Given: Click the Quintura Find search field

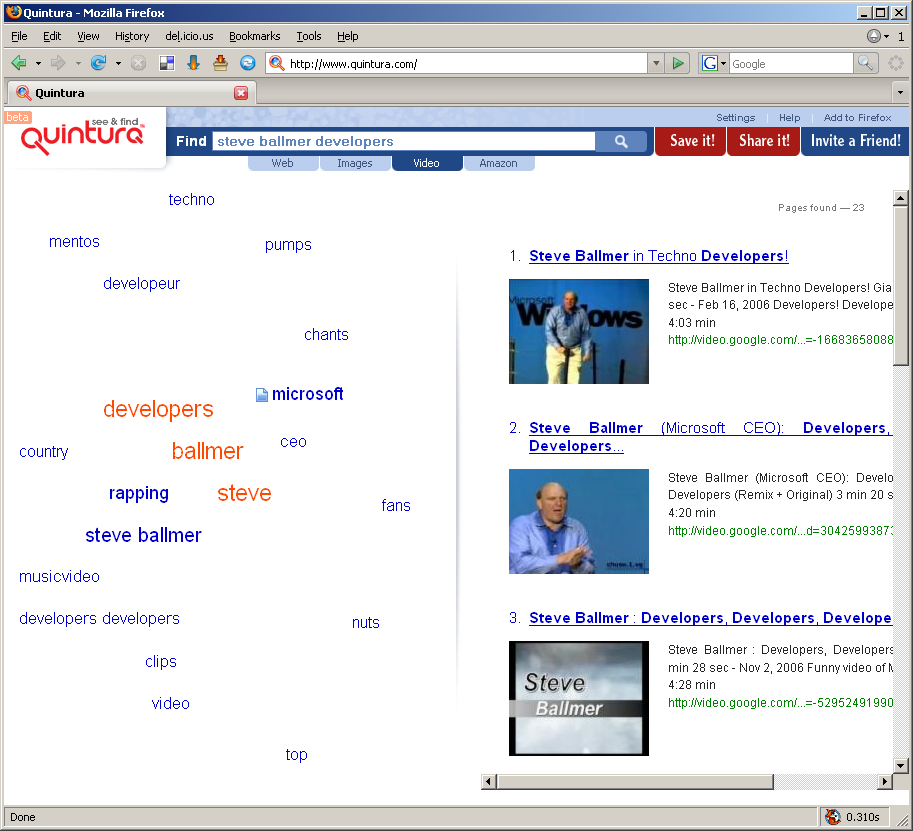Looking at the screenshot, I should (x=404, y=141).
